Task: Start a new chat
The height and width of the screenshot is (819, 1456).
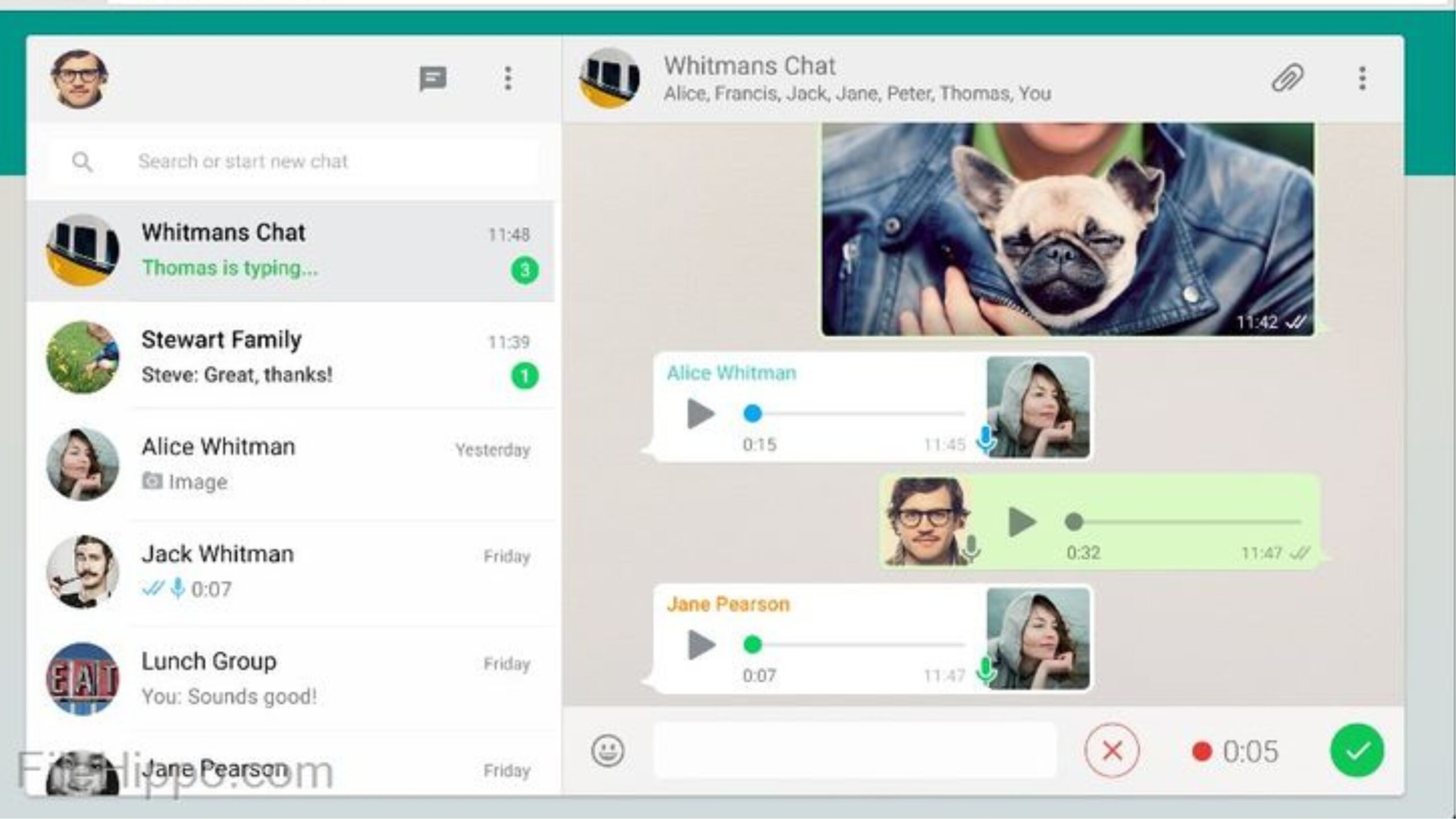Action: click(433, 80)
